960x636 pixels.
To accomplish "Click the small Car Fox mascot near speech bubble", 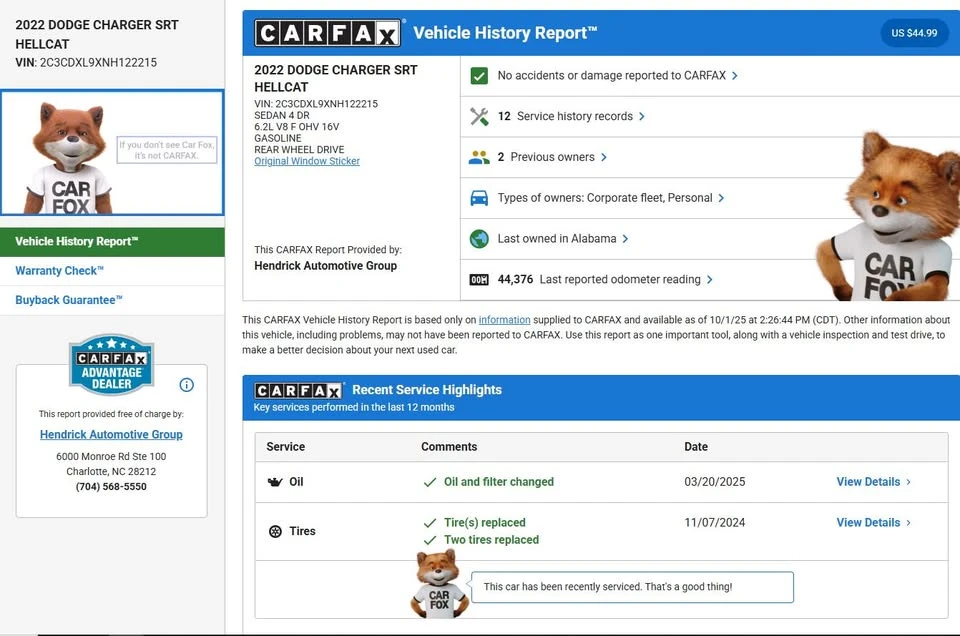I will tap(439, 583).
